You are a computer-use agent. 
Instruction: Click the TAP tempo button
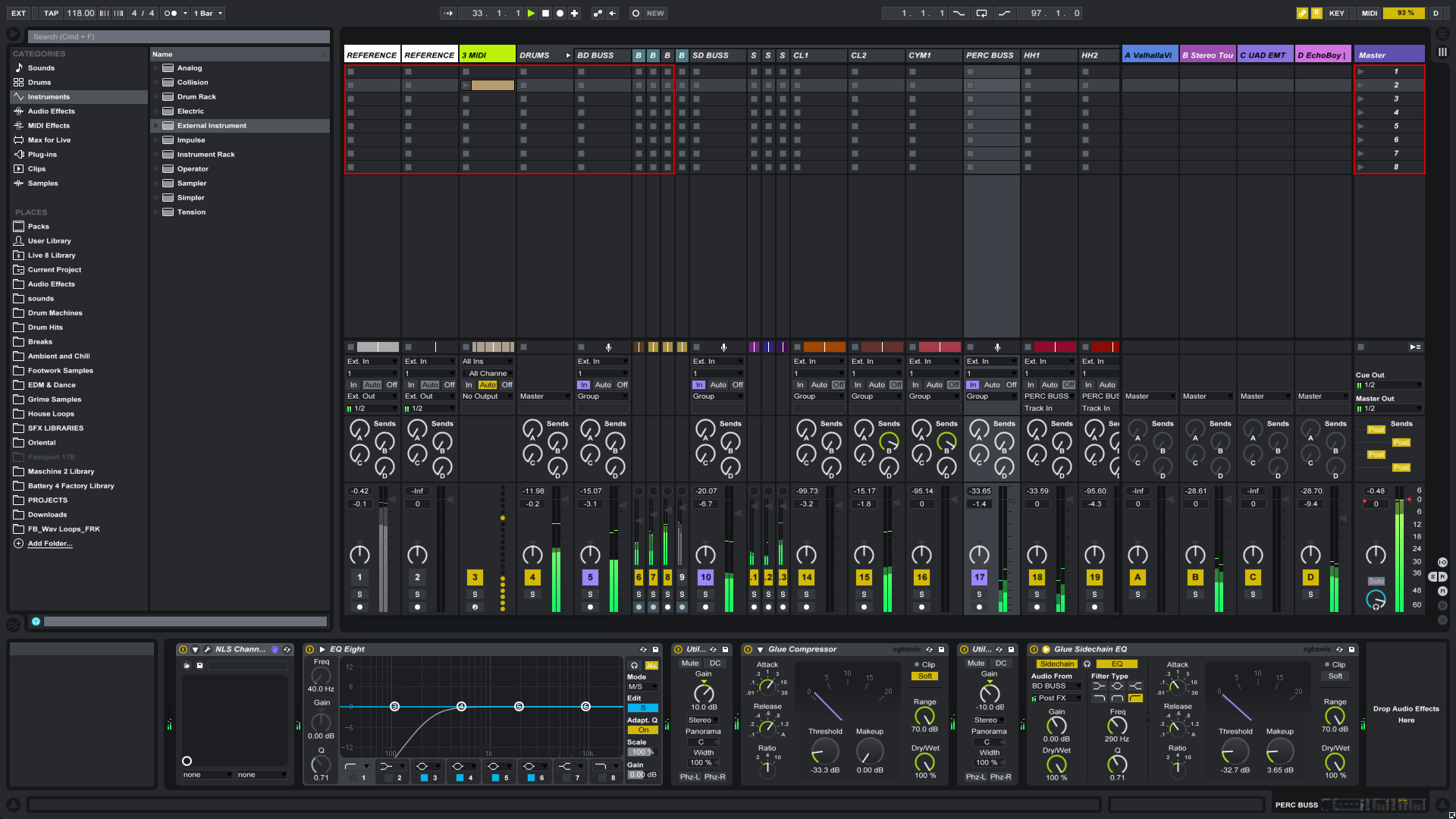[51, 13]
